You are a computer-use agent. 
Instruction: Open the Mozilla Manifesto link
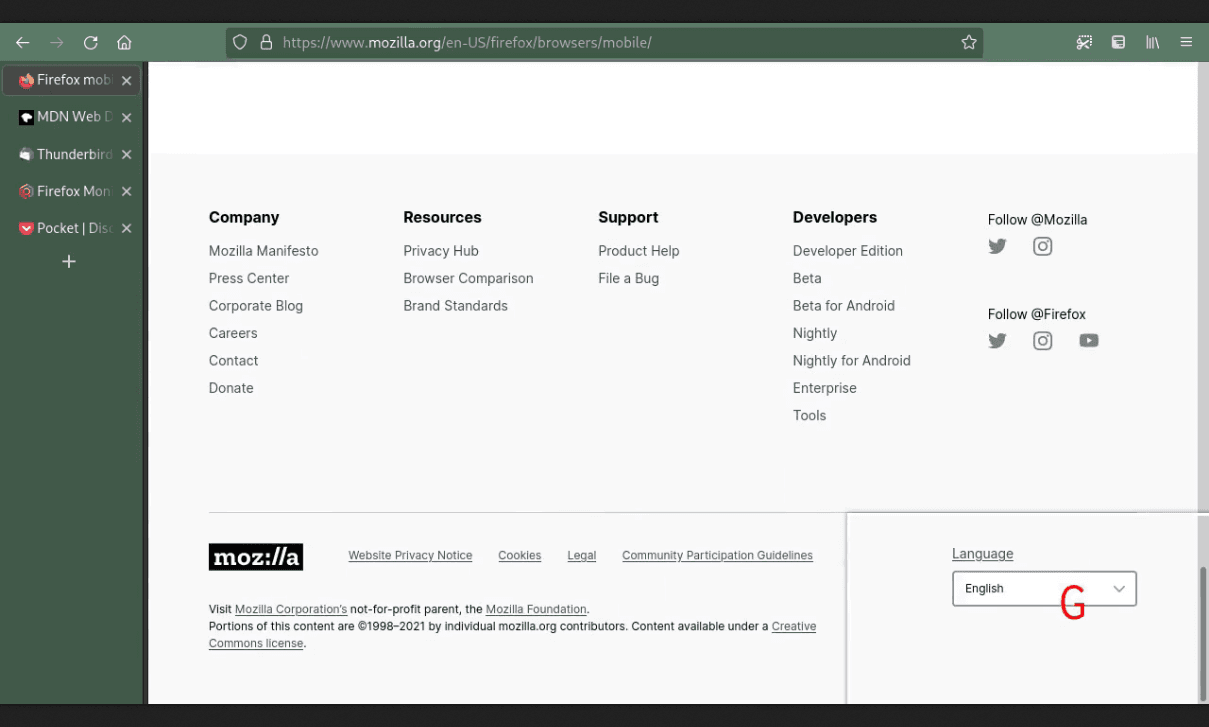pos(263,251)
